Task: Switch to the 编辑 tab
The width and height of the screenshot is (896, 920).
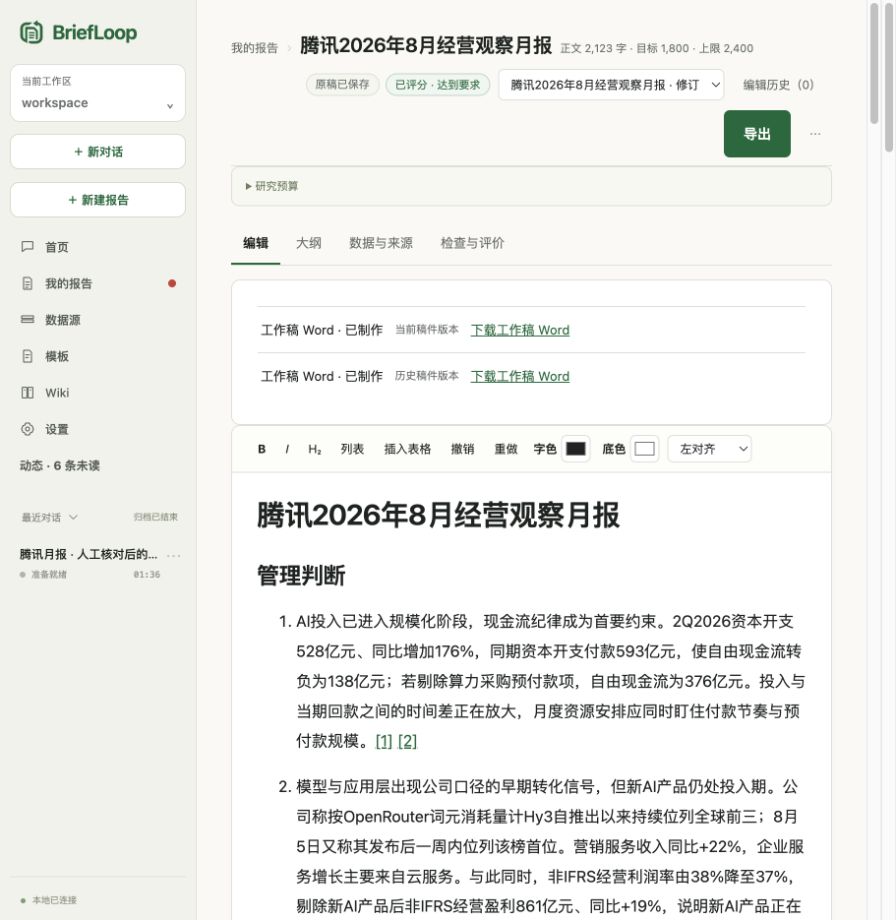Action: pos(256,243)
